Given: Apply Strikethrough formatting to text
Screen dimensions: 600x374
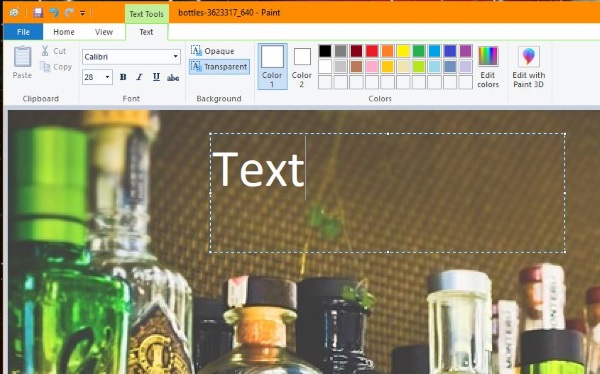Looking at the screenshot, I should point(173,77).
